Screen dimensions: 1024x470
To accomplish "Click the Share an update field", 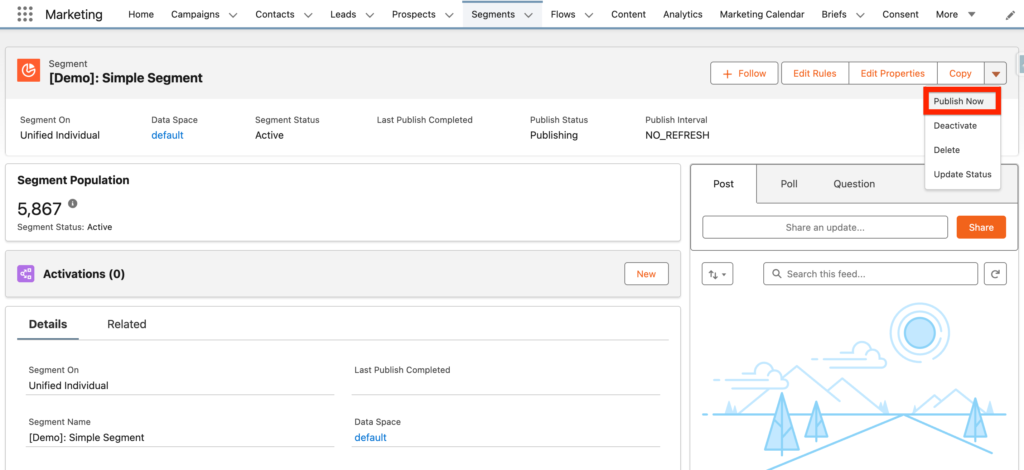I will pyautogui.click(x=824, y=227).
